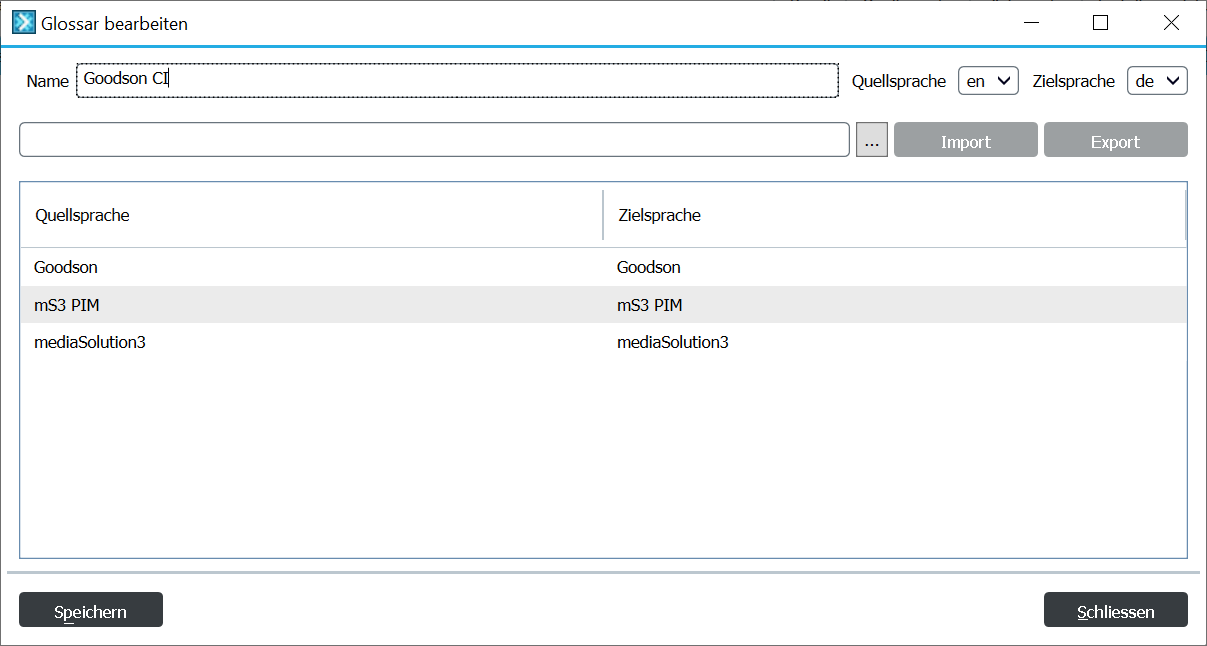Maximize the Glossar bearbeiten window

coord(1100,23)
